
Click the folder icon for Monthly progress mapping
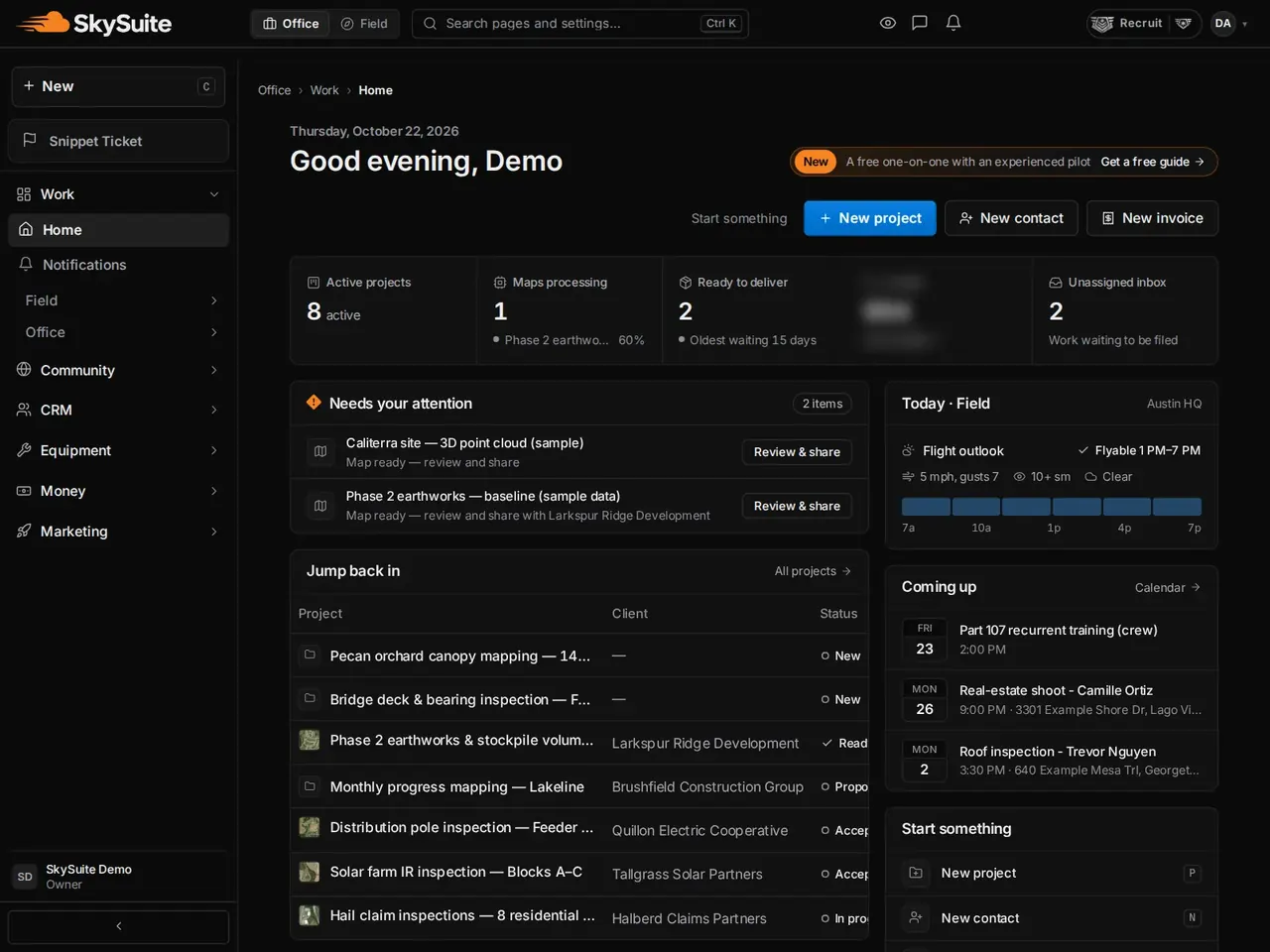[x=310, y=785]
